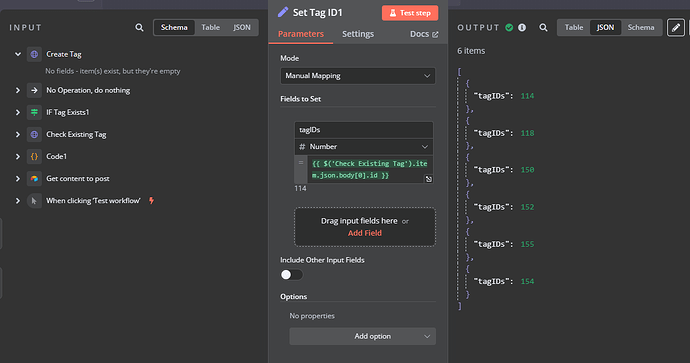Click the Create Tag globe icon
Image resolution: width=690 pixels, height=363 pixels.
[34, 54]
